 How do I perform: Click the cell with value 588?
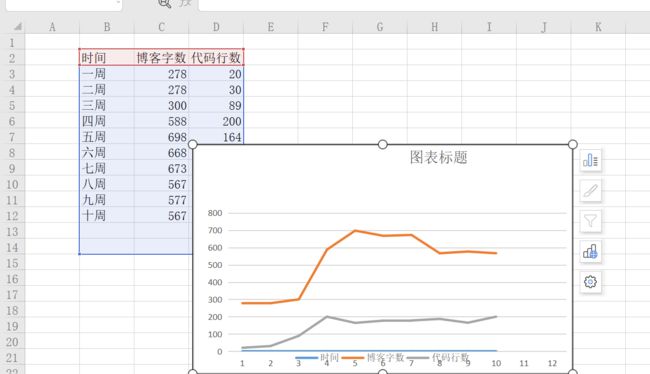[161, 121]
